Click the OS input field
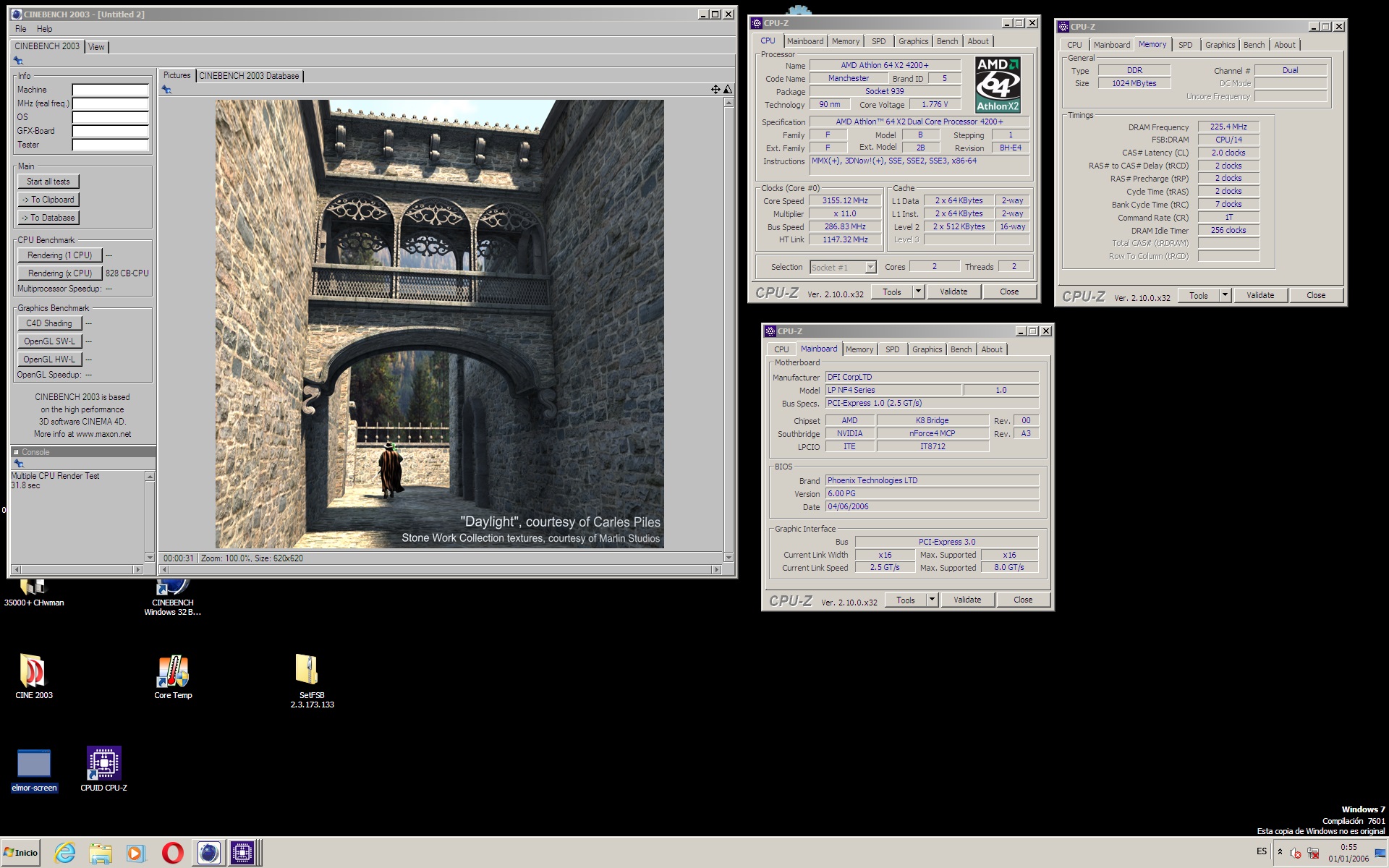Viewport: 1389px width, 868px height. [x=110, y=118]
